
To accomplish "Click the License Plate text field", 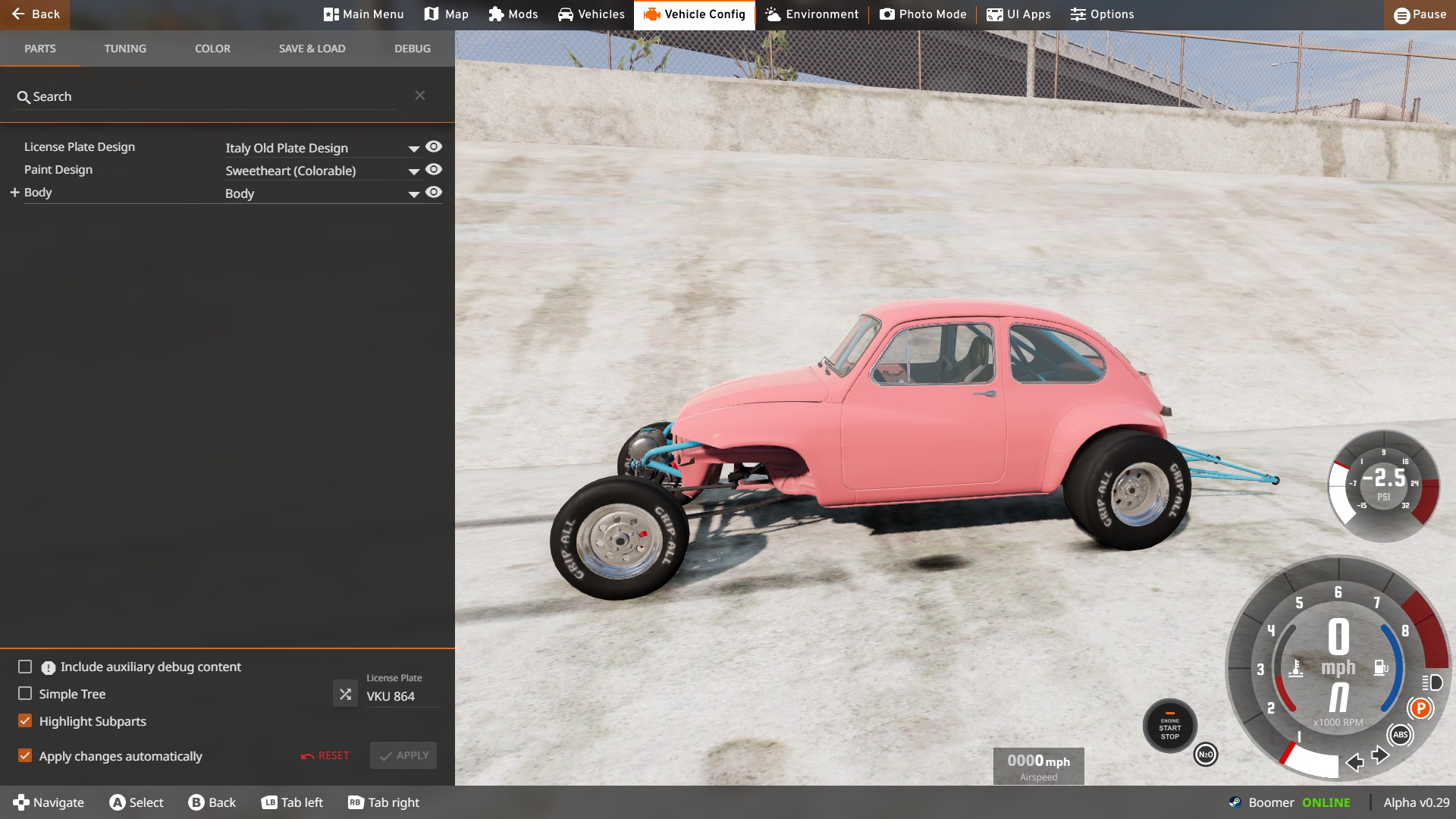I will pyautogui.click(x=402, y=696).
